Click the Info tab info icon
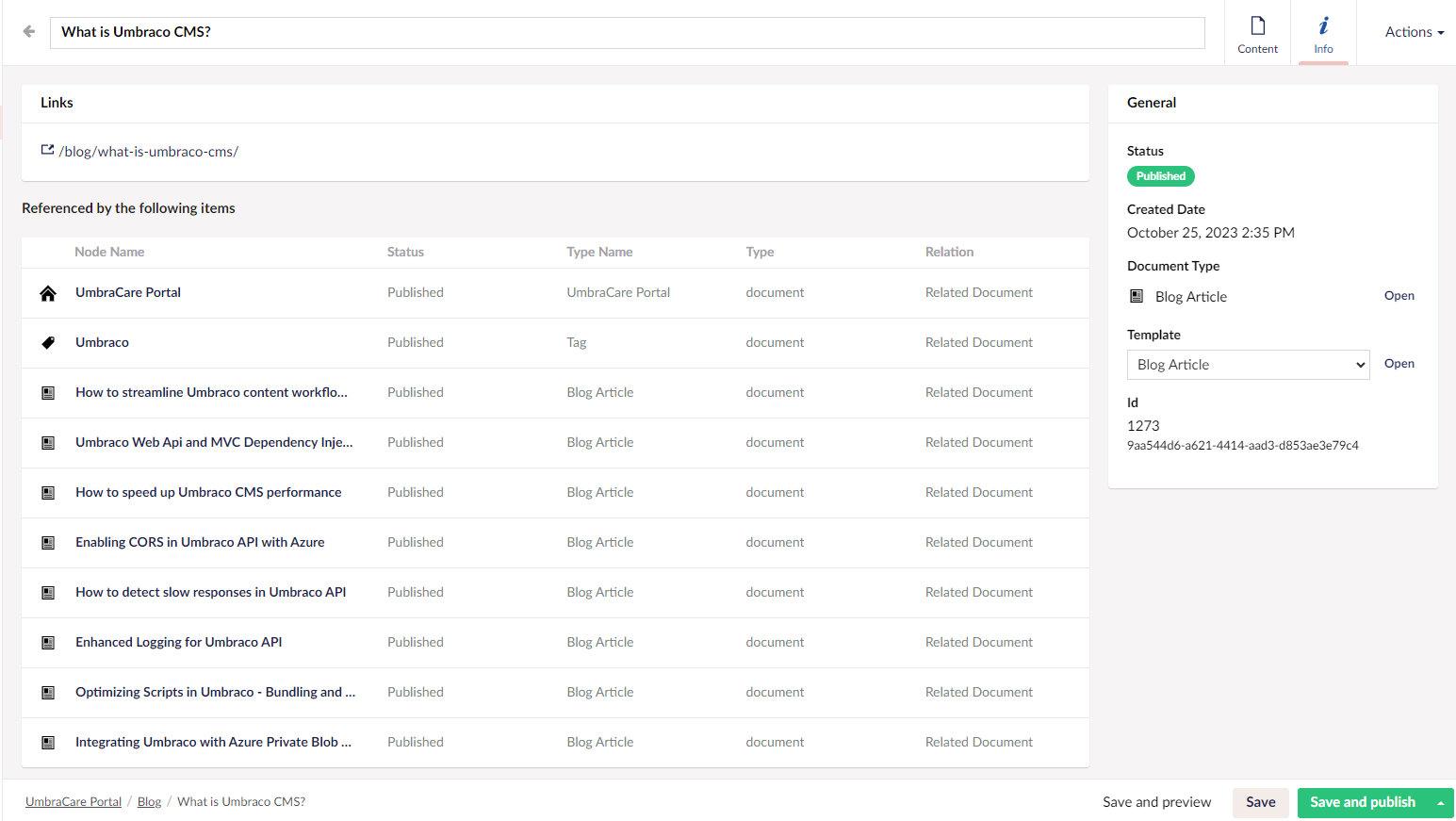The width and height of the screenshot is (1456, 821). tap(1323, 24)
